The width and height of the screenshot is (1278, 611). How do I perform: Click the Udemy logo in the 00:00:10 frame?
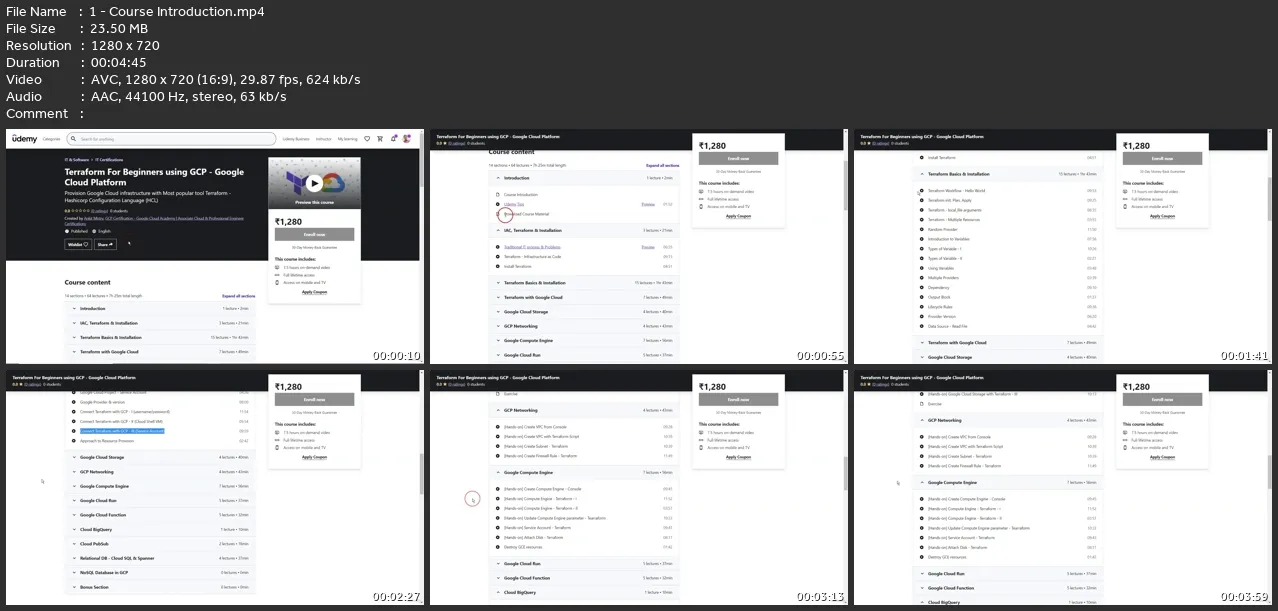coord(25,139)
